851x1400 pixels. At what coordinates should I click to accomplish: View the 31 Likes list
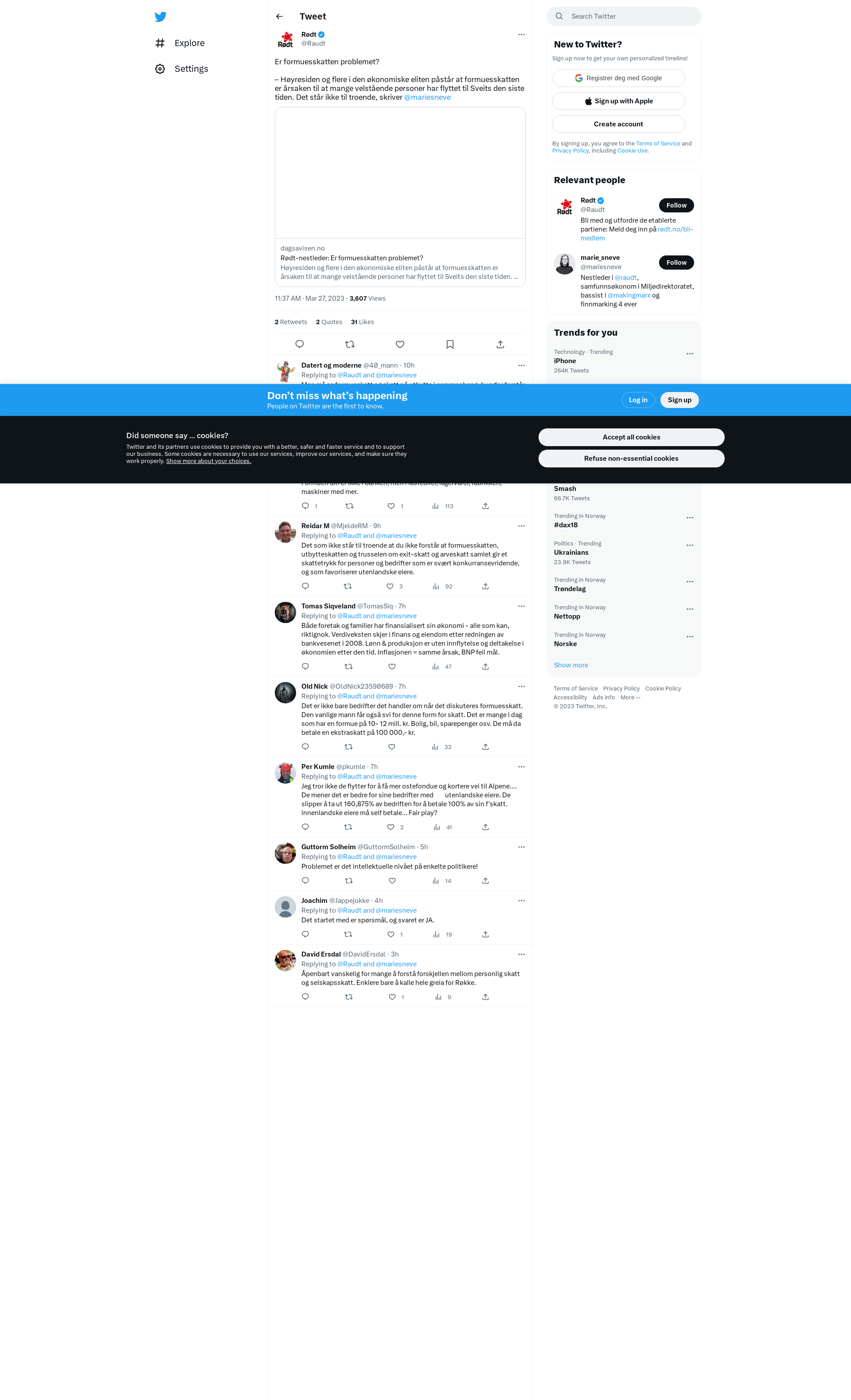pyautogui.click(x=362, y=322)
